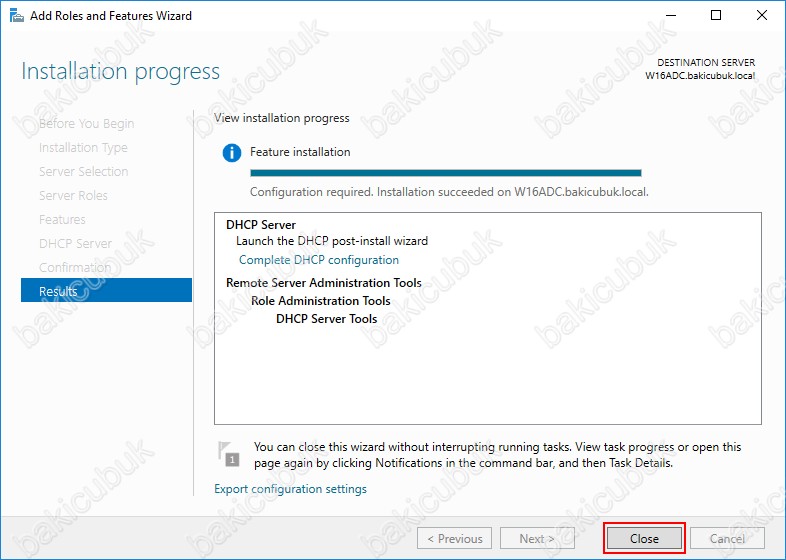786x560 pixels.
Task: Open the Complete DHCP configuration link
Action: pos(318,260)
